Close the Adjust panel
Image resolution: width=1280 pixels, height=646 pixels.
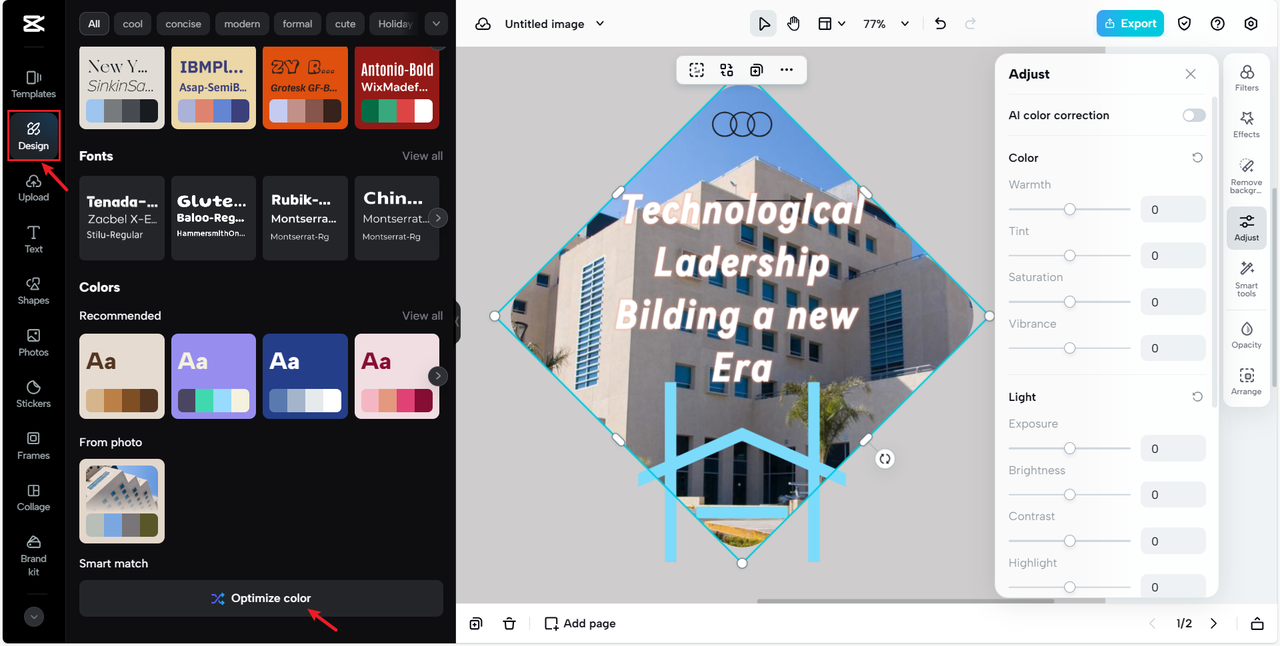1190,74
